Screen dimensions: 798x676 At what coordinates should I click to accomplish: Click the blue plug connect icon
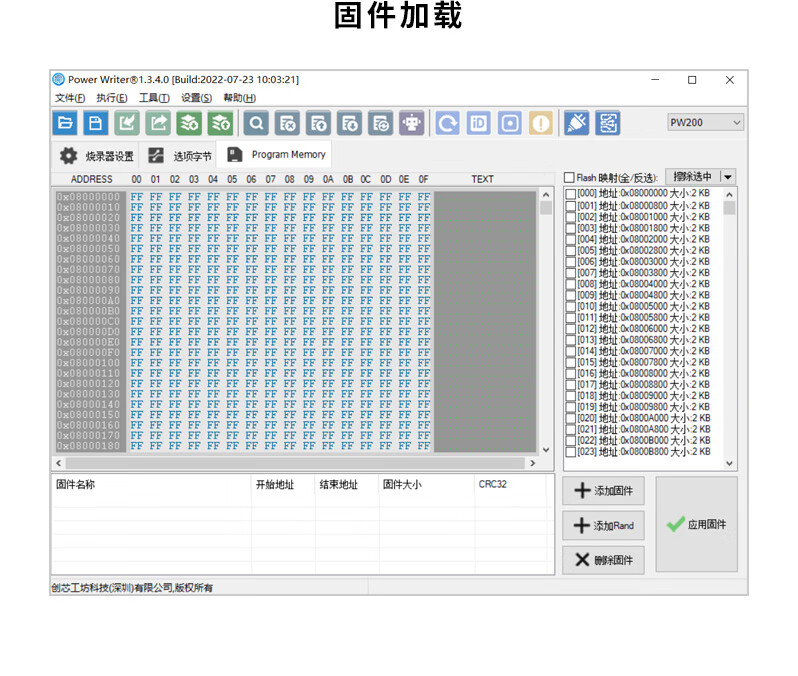tap(577, 123)
